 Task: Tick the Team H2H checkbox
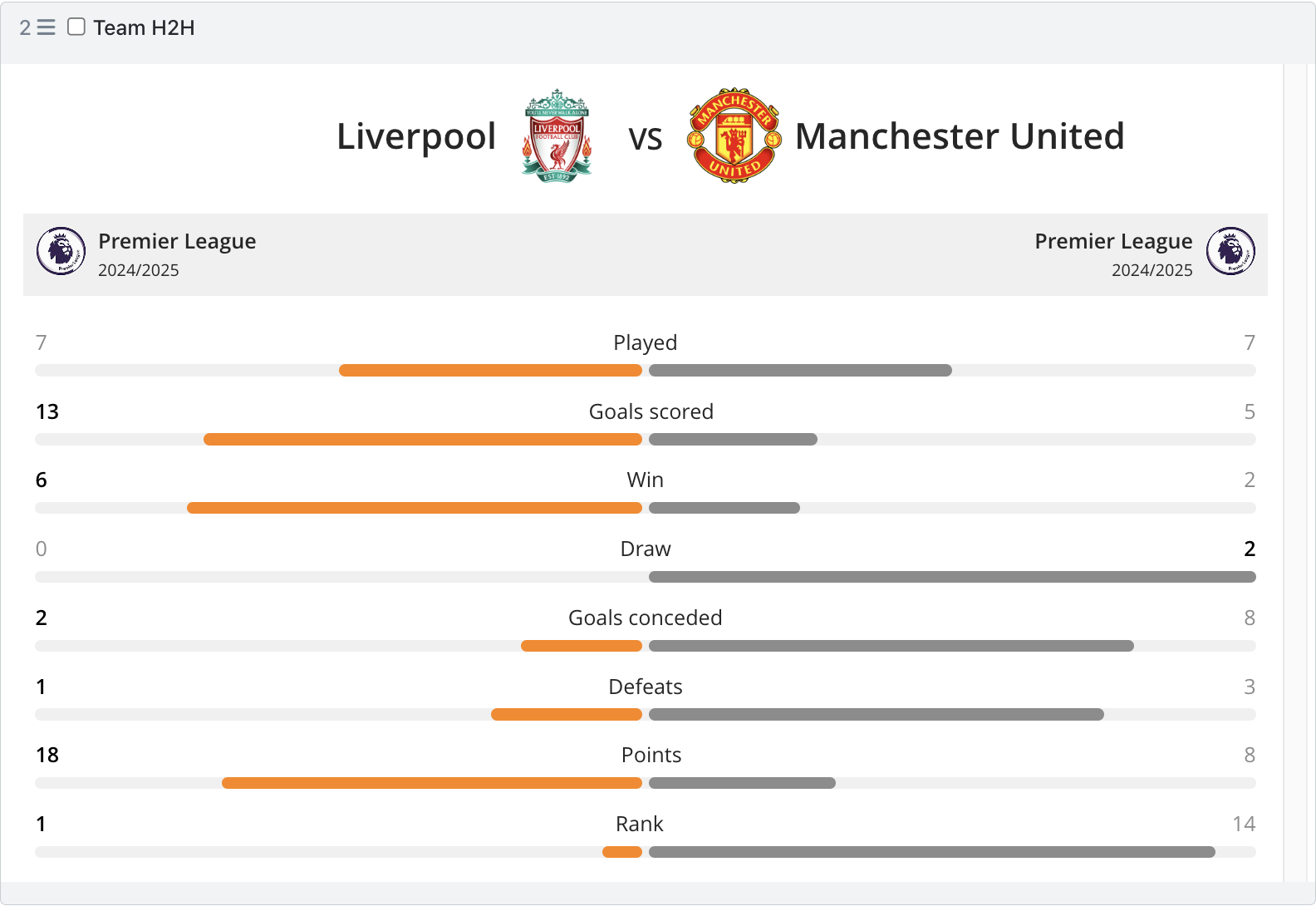tap(76, 27)
